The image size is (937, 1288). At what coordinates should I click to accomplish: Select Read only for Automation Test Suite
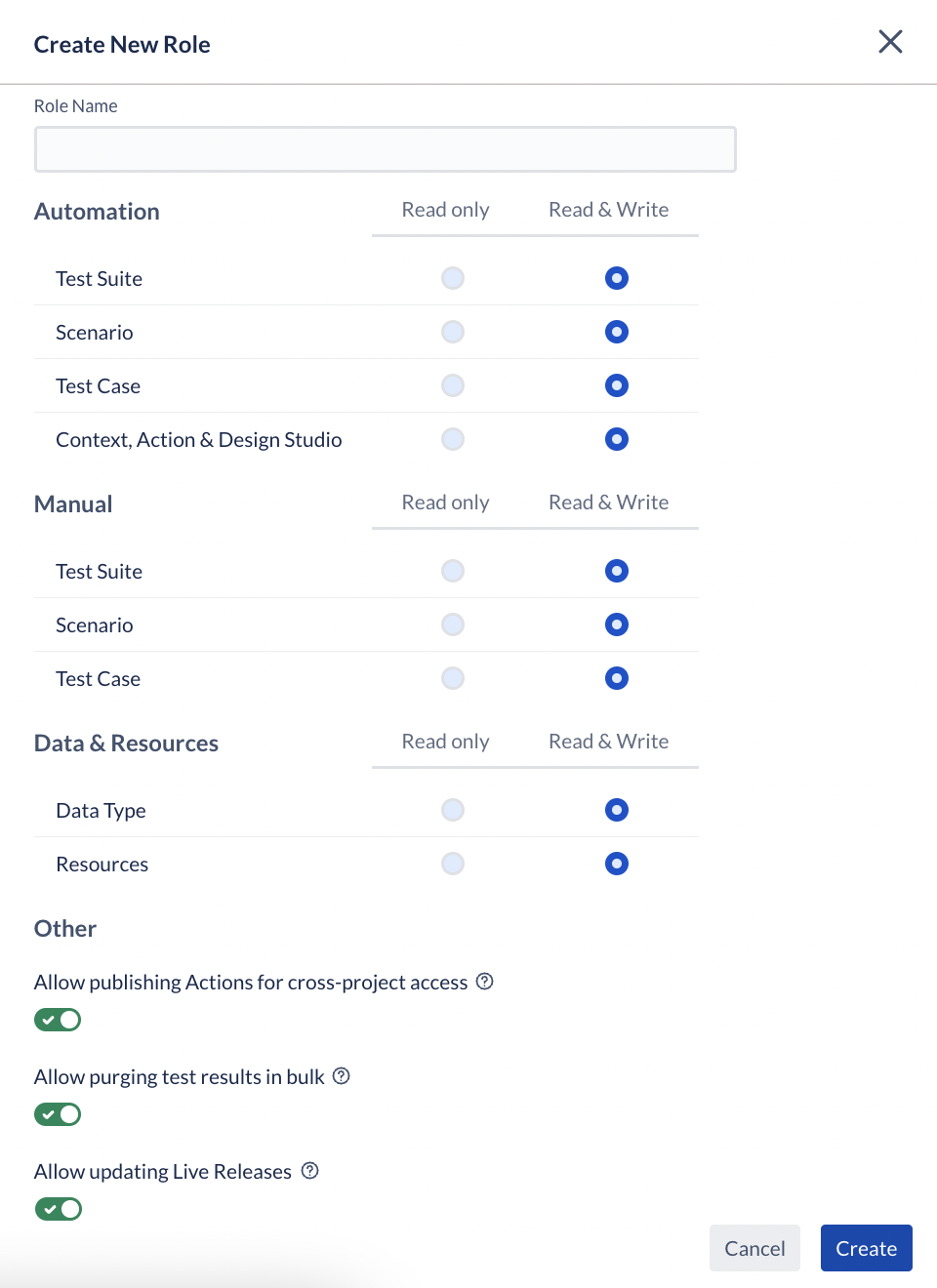pos(453,278)
